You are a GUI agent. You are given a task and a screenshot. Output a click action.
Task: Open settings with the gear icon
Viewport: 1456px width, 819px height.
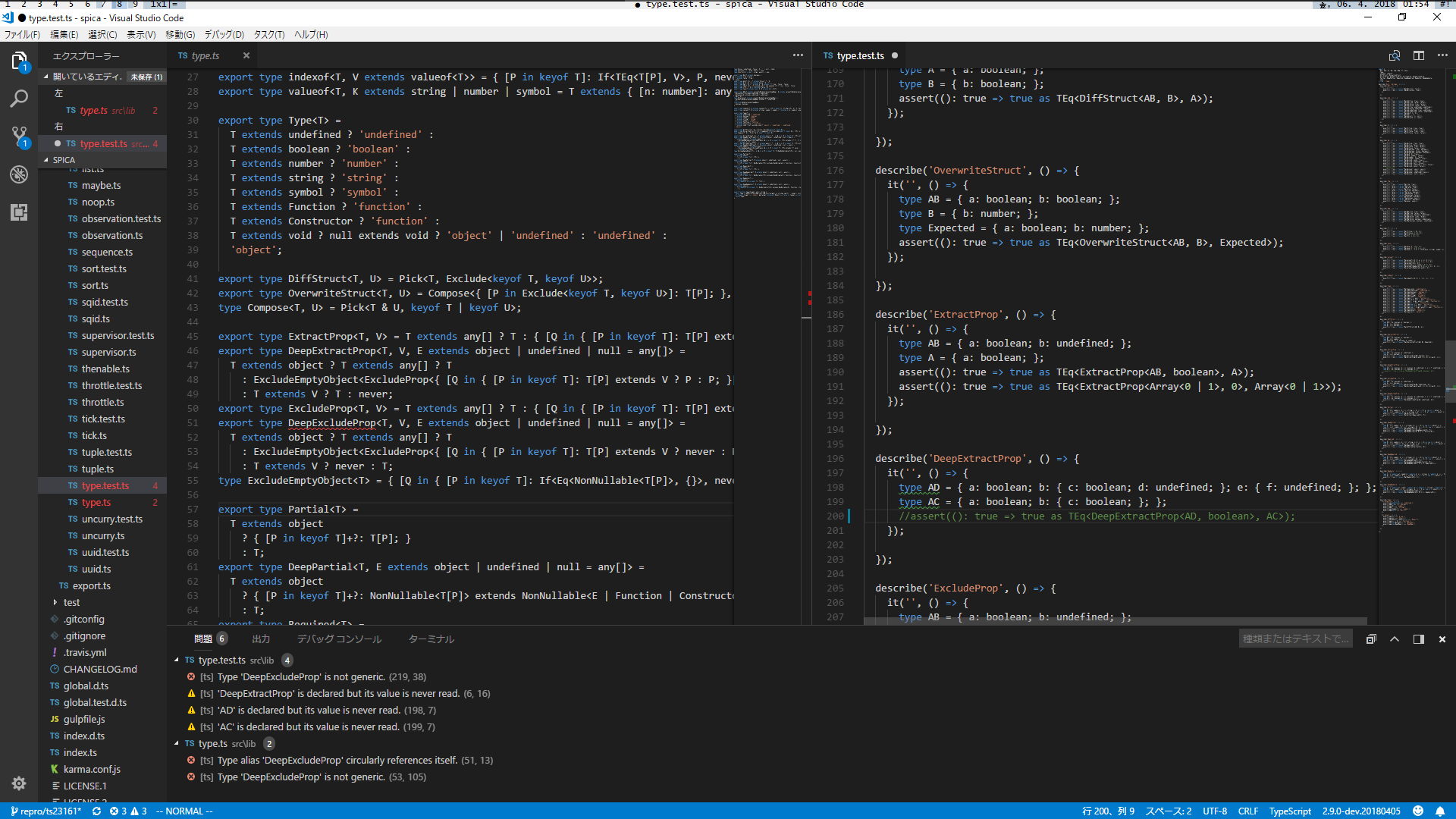19,783
